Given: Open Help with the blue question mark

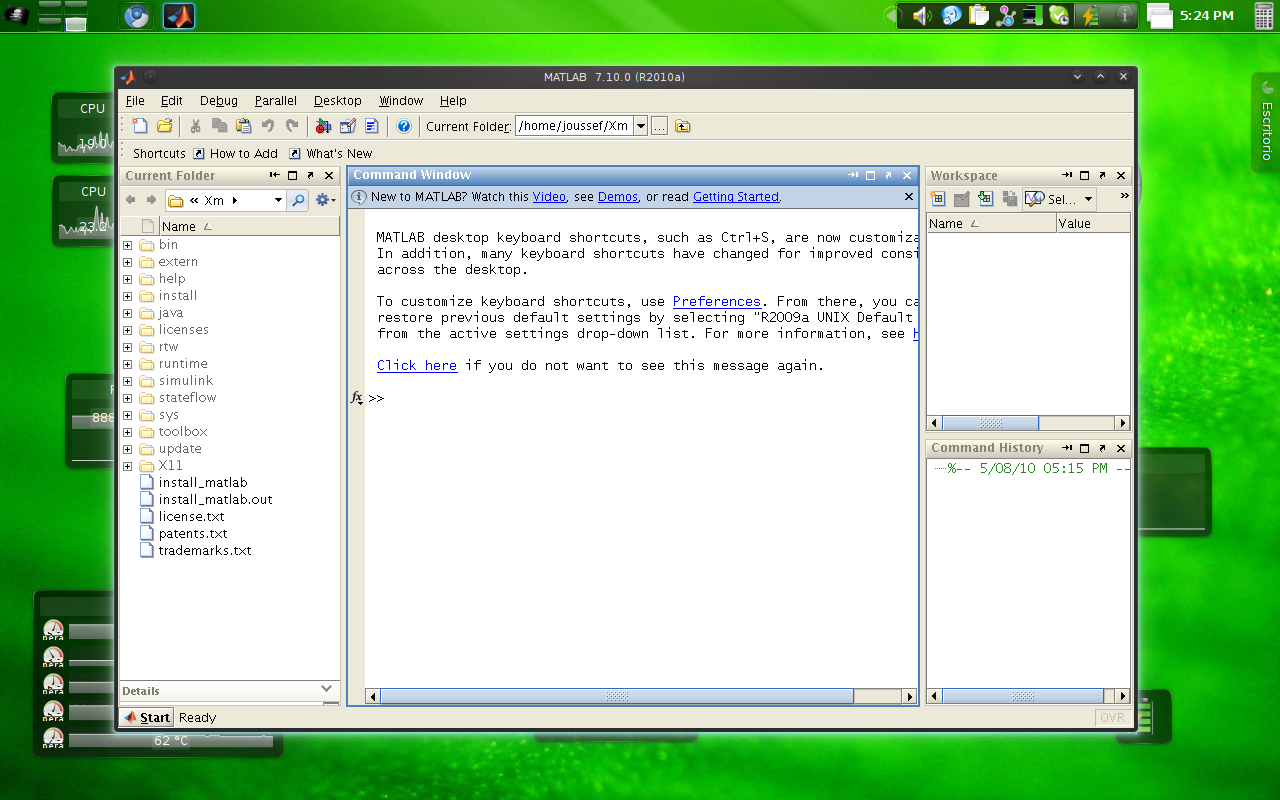Looking at the screenshot, I should (x=404, y=126).
